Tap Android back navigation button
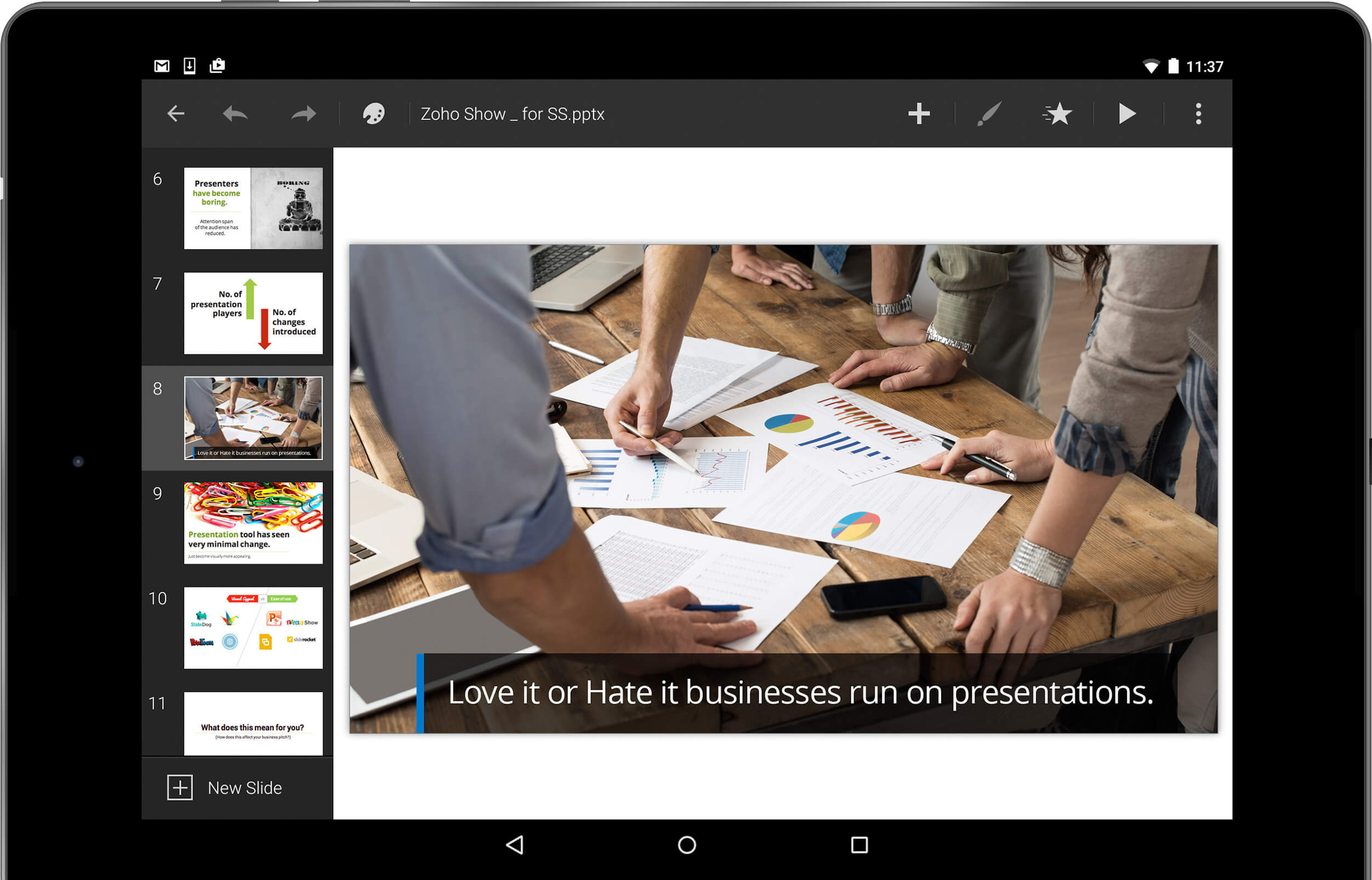 coord(515,845)
